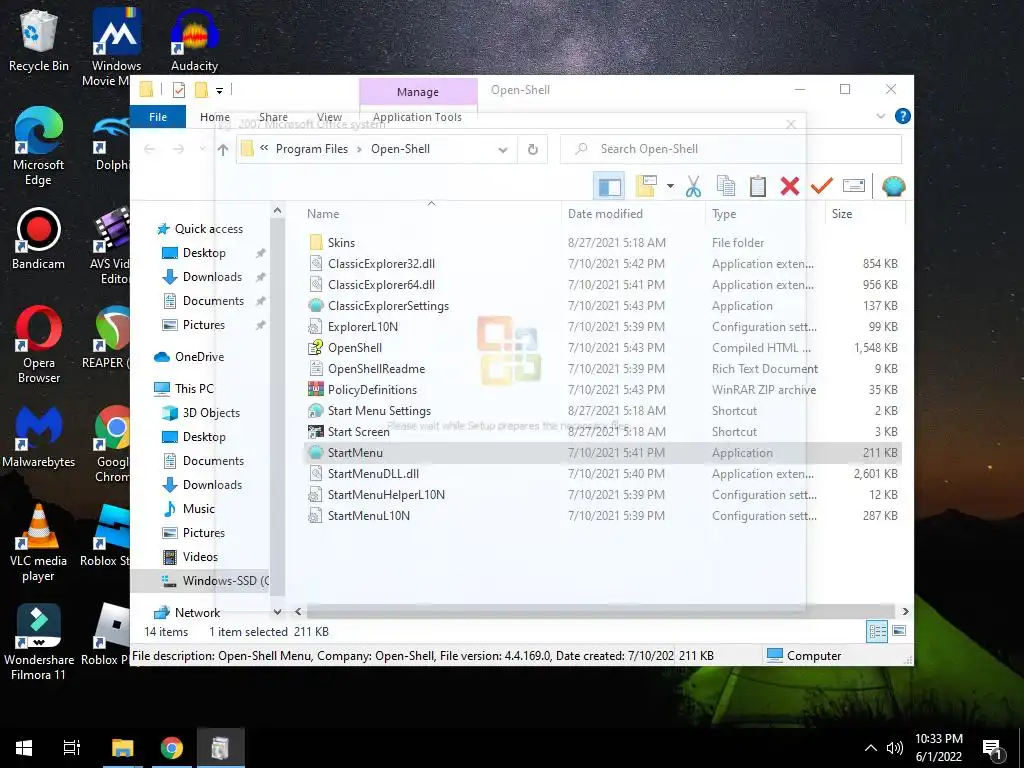Toggle the navigation pane toolbar icon
Image resolution: width=1024 pixels, height=768 pixels.
[609, 186]
